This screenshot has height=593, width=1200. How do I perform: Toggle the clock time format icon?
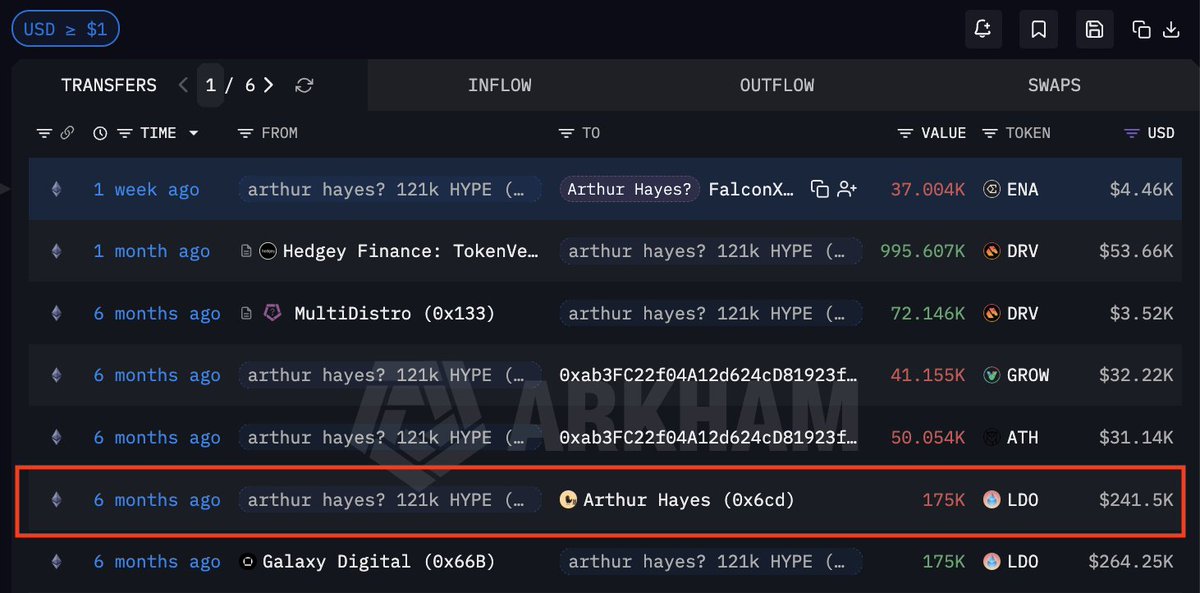[x=100, y=133]
